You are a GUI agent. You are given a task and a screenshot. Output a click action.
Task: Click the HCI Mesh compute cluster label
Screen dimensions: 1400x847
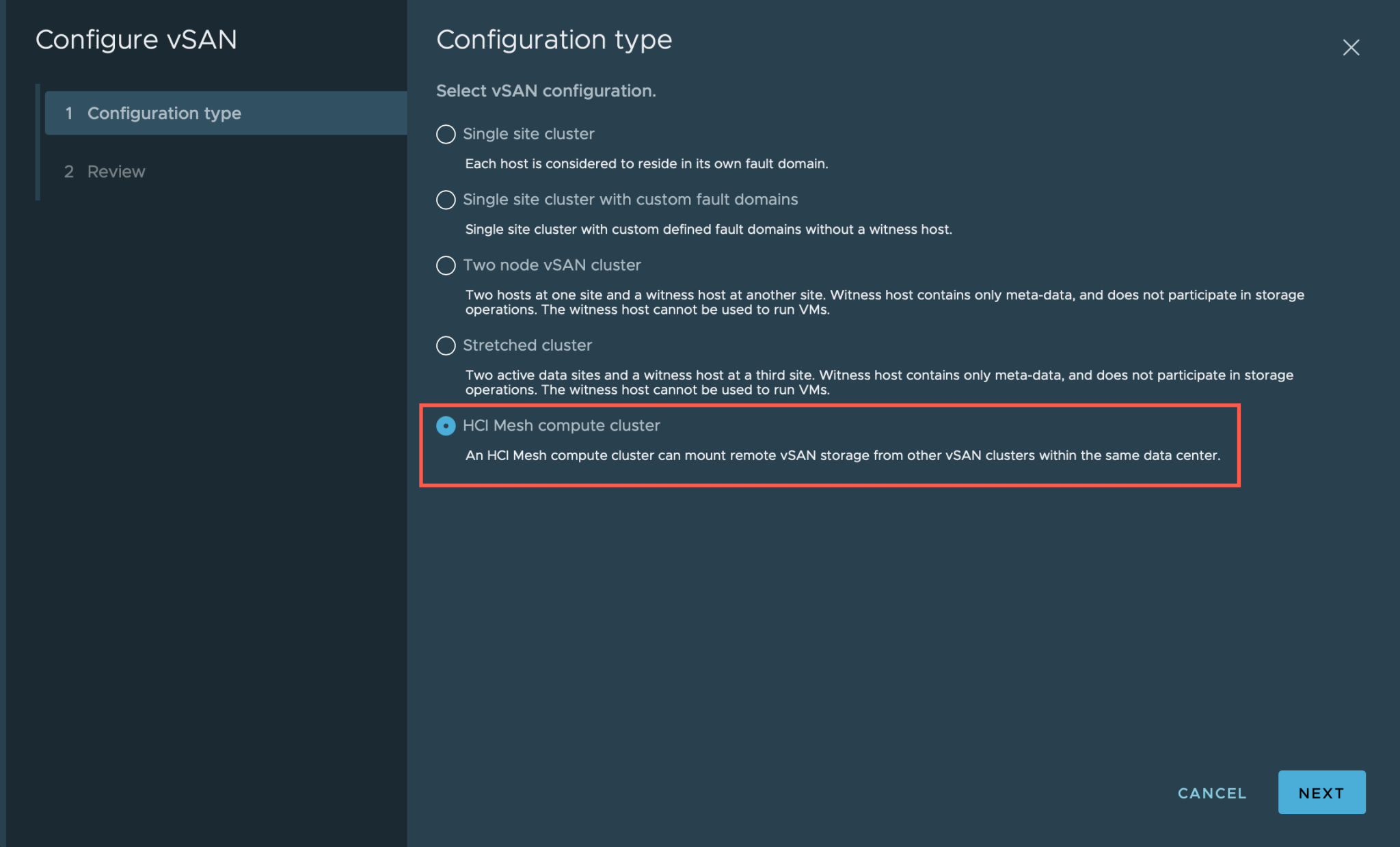pyautogui.click(x=561, y=426)
